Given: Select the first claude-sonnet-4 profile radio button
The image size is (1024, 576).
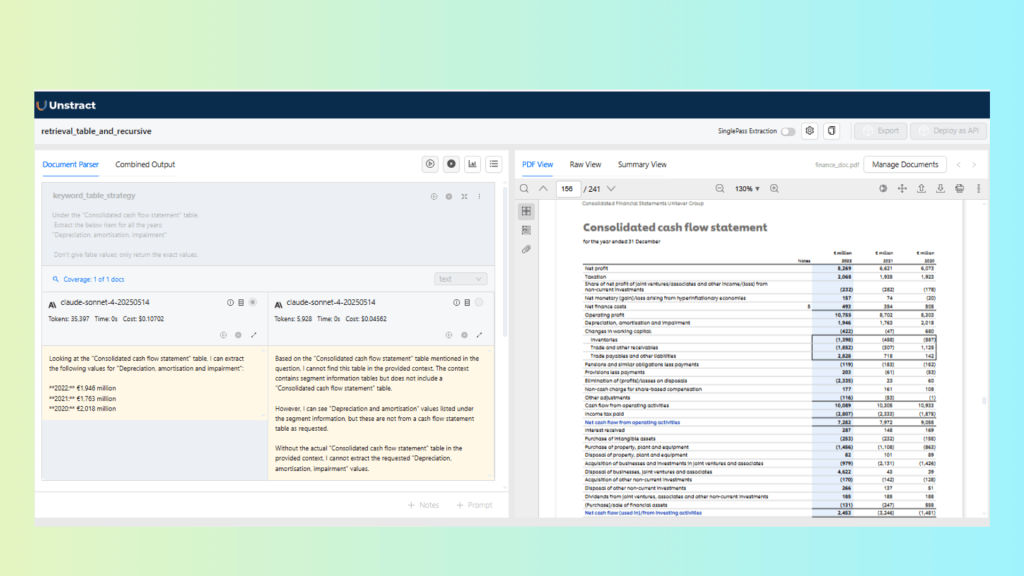Looking at the screenshot, I should (253, 302).
